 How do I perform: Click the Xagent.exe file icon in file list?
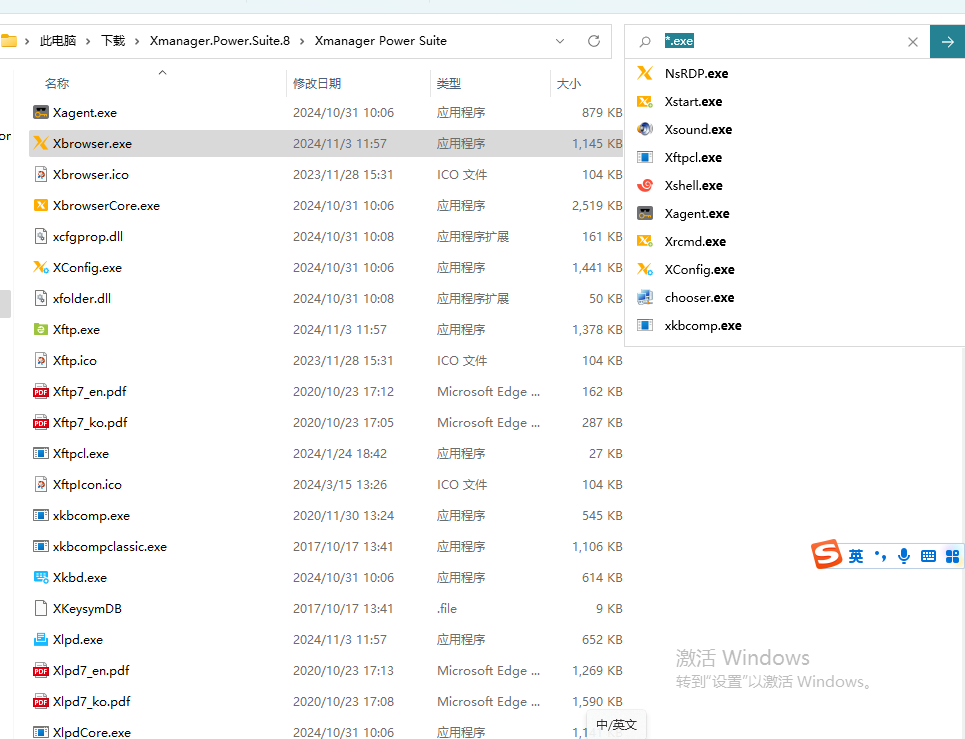tap(41, 113)
